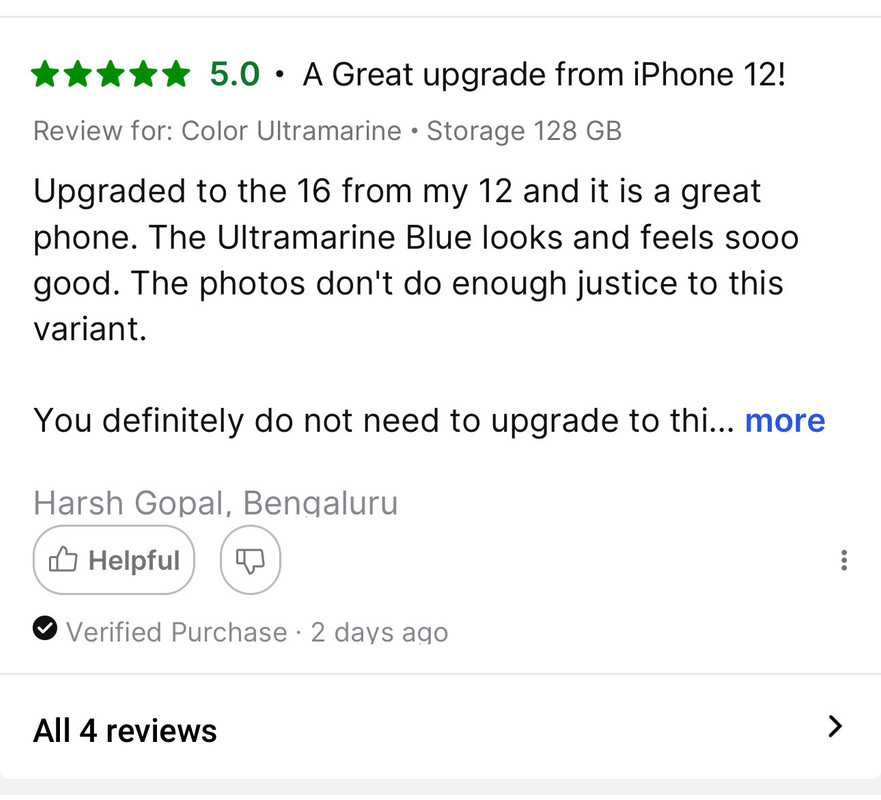Click the 'Verified Purchase' label text
This screenshot has height=800, width=881.
[x=177, y=632]
